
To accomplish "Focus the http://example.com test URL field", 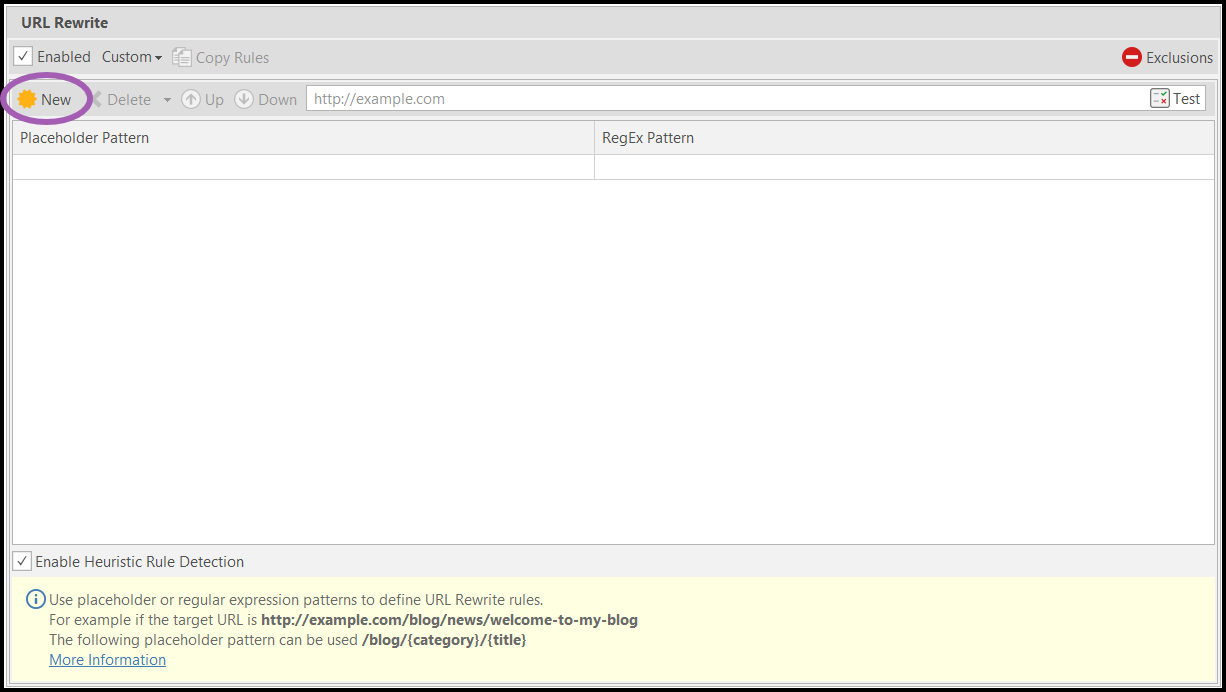I will 720,98.
